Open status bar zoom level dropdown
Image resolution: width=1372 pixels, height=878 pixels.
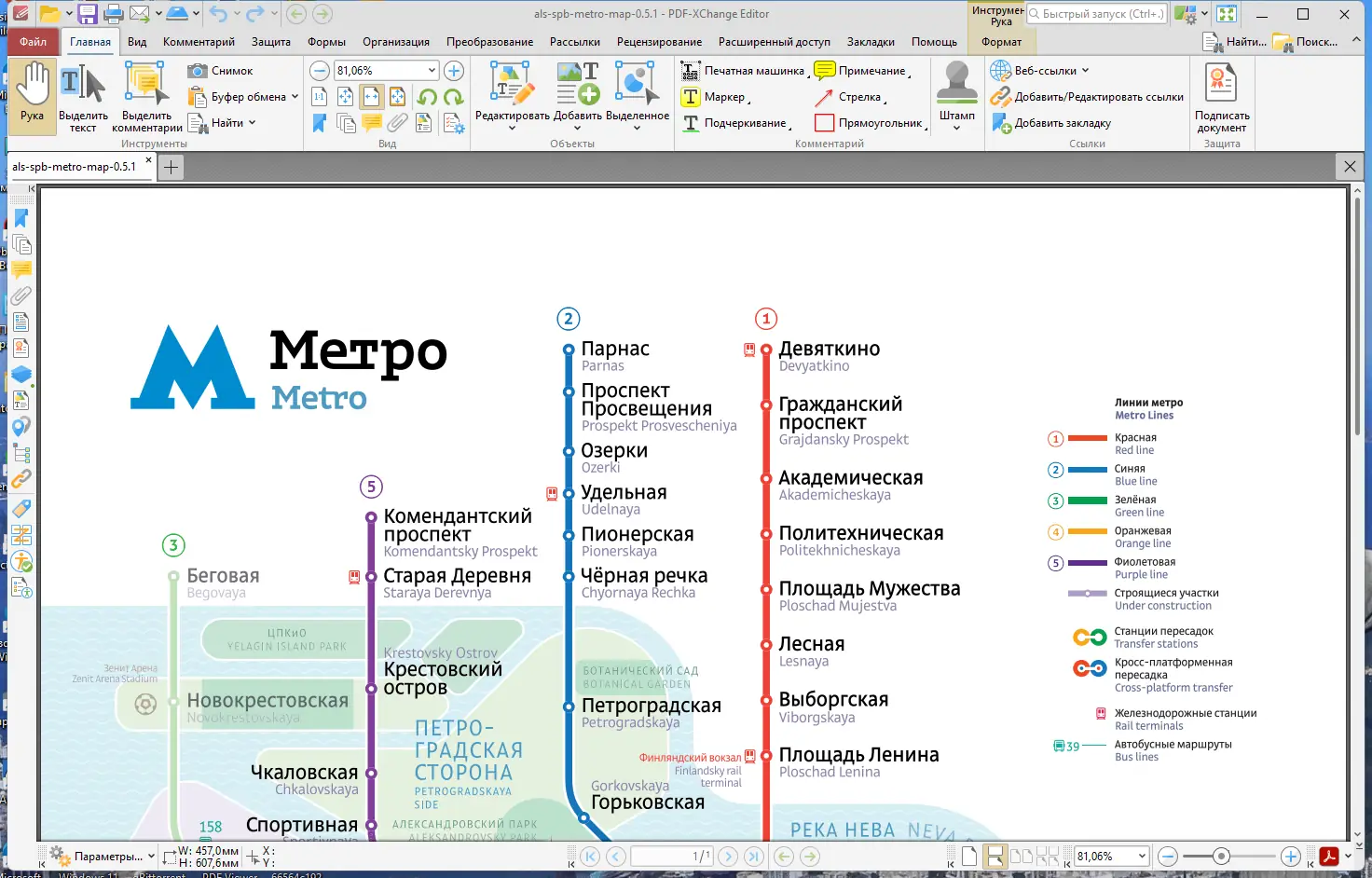tap(1142, 856)
